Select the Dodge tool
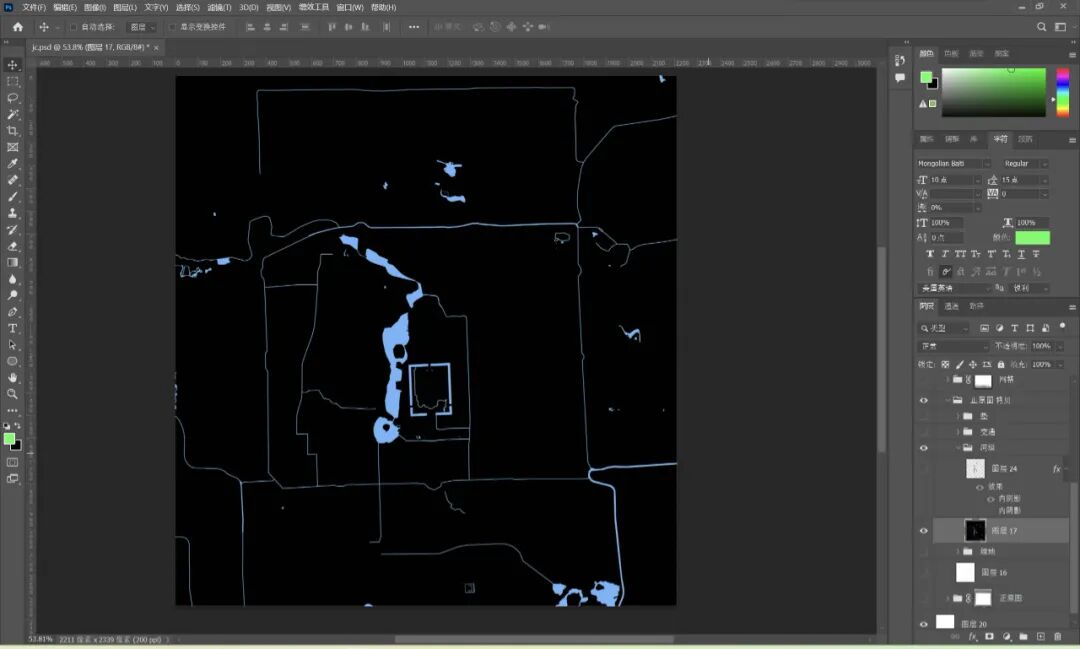1080x649 pixels. (12, 296)
